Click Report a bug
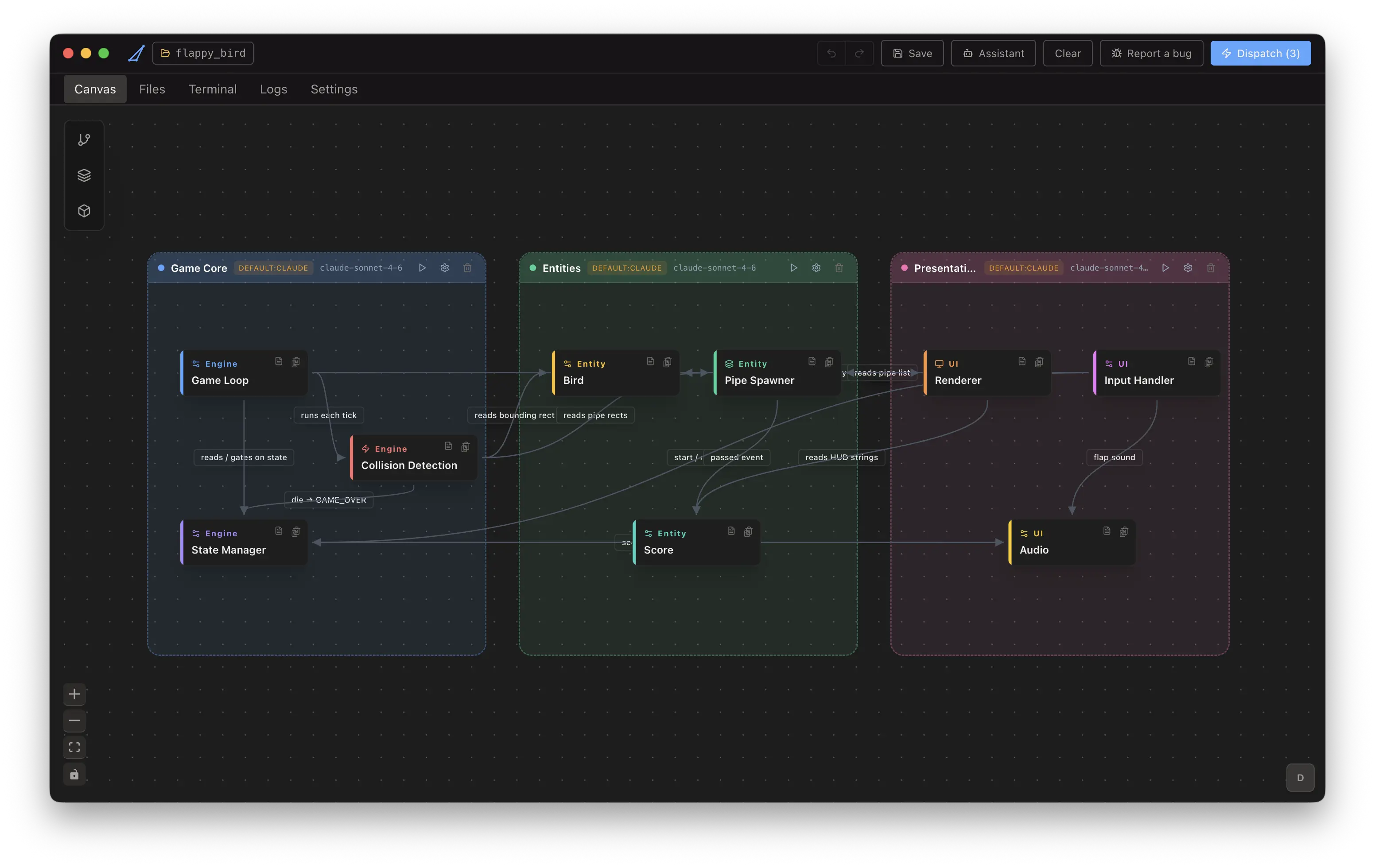The width and height of the screenshot is (1375, 868). (1152, 53)
